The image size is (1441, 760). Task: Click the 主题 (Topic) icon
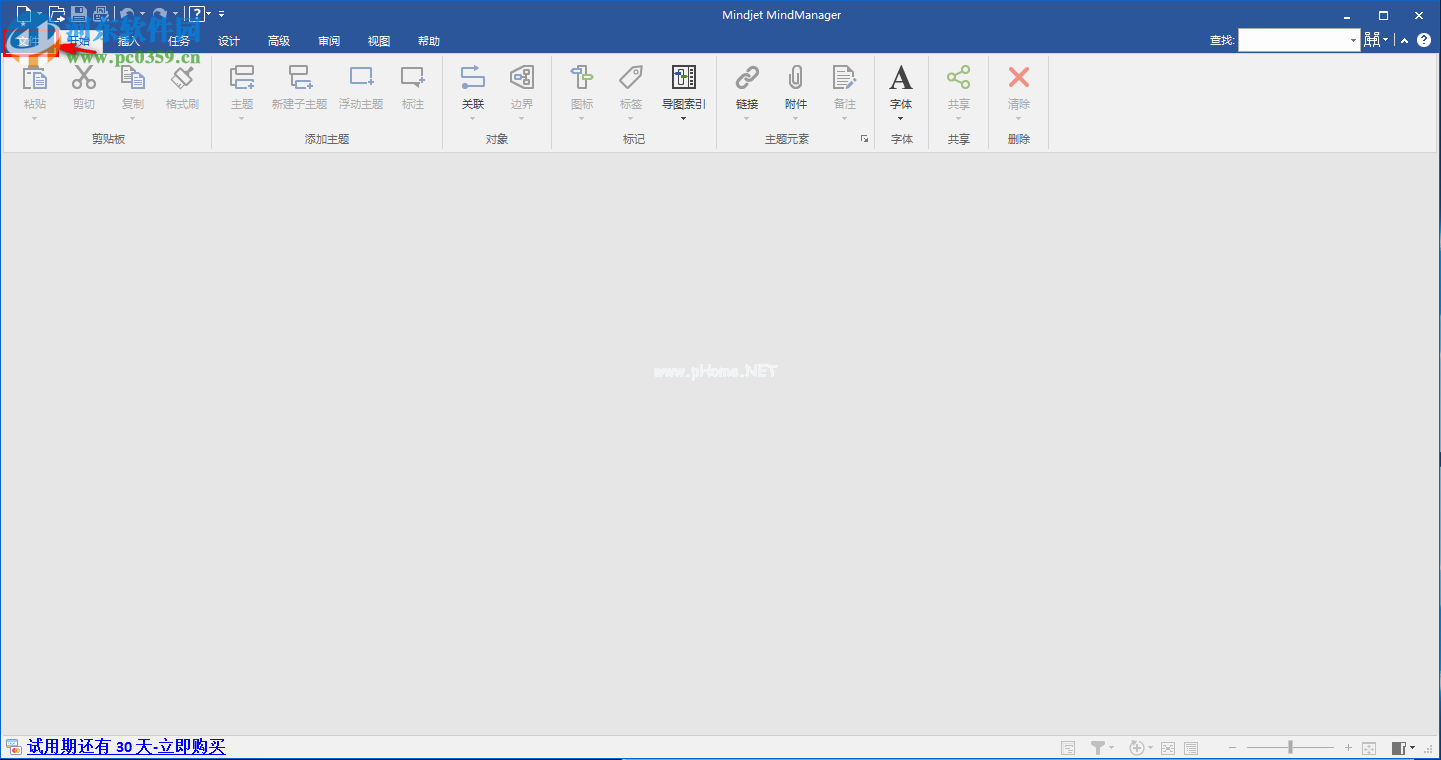[242, 77]
